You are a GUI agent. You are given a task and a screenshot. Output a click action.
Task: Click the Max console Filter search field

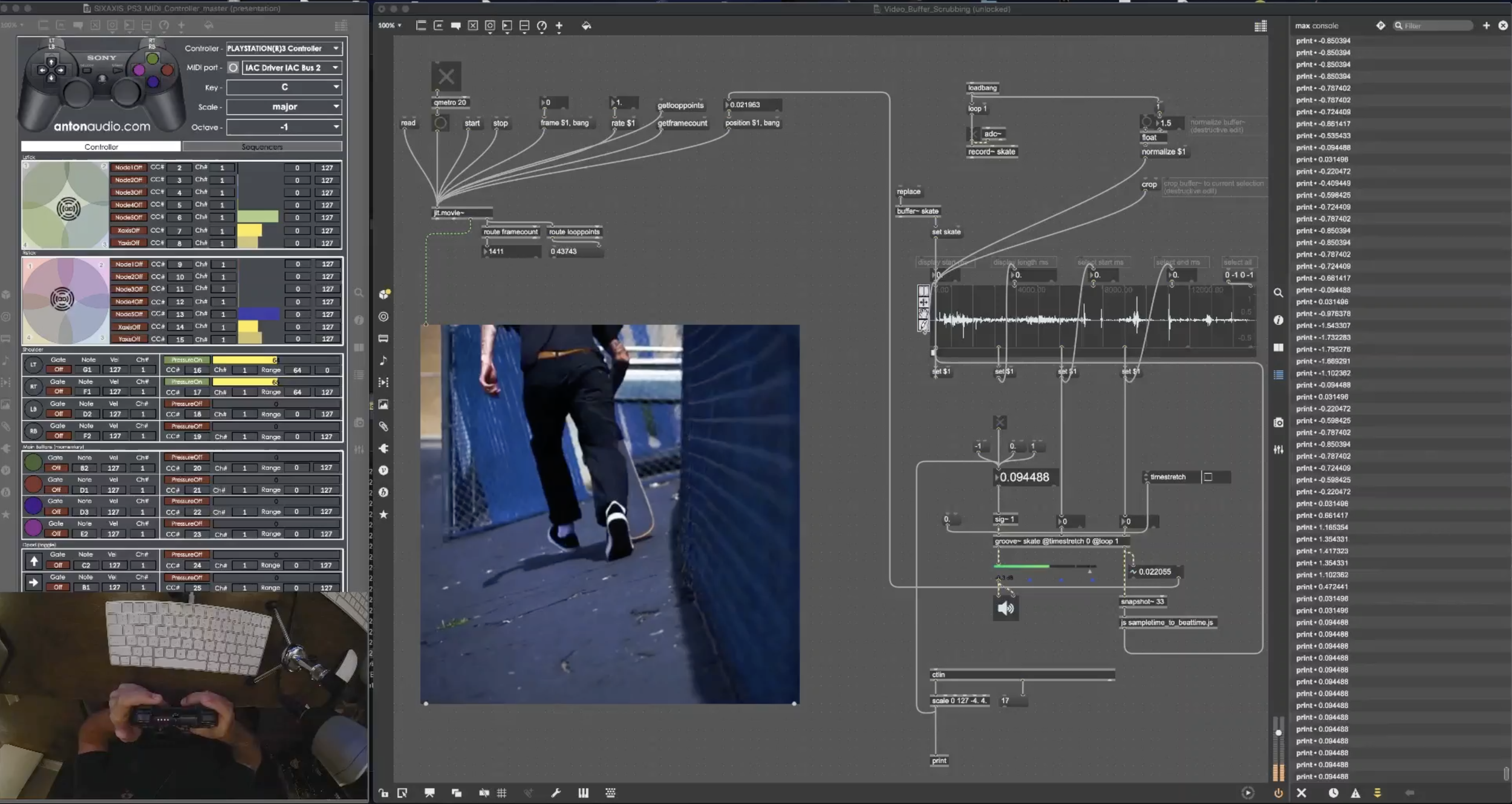coord(1433,25)
